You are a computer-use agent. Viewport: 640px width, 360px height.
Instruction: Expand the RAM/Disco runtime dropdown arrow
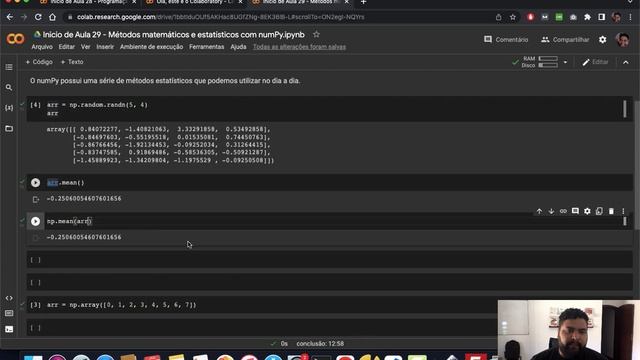point(565,62)
